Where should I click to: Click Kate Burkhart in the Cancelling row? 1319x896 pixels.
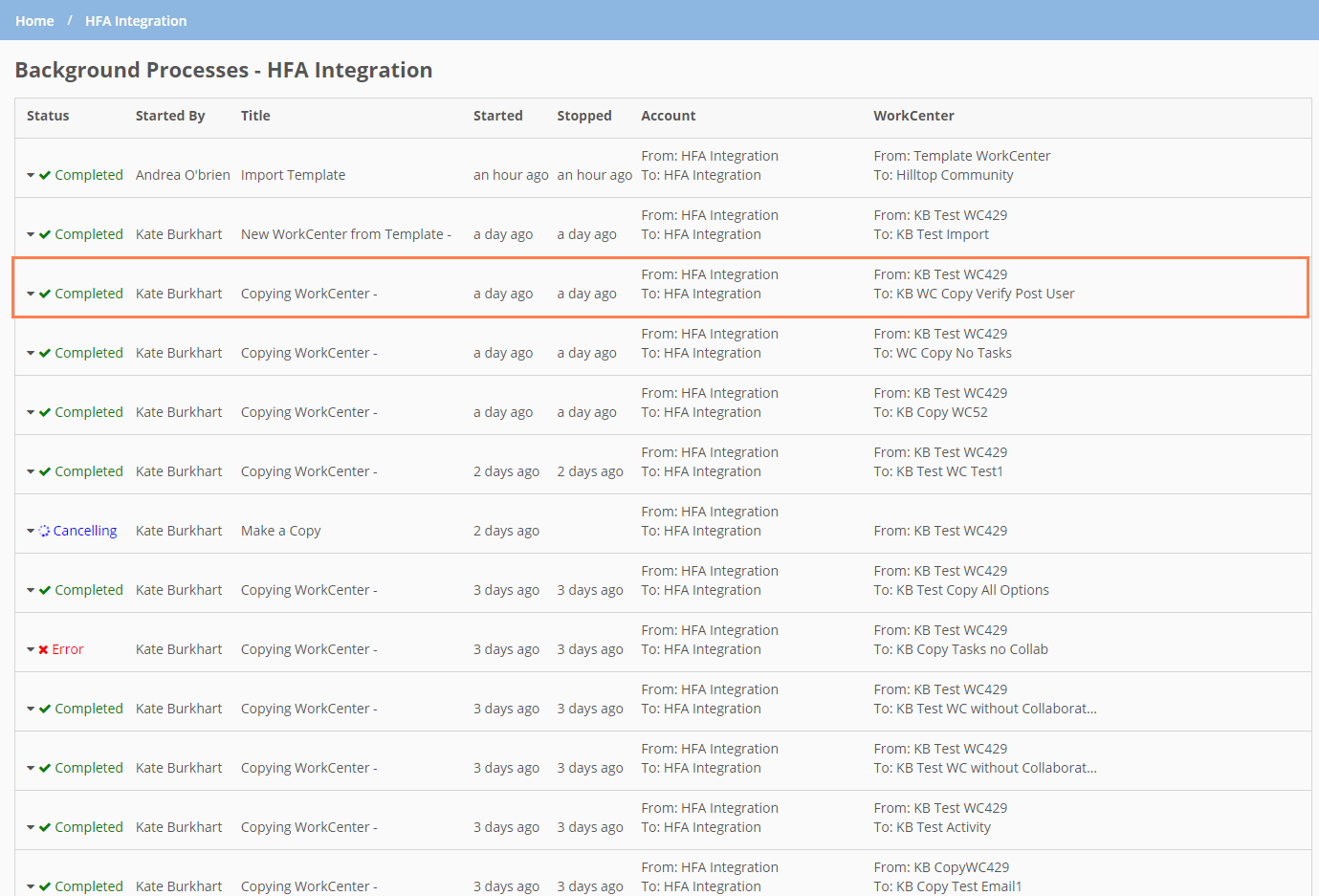(179, 531)
